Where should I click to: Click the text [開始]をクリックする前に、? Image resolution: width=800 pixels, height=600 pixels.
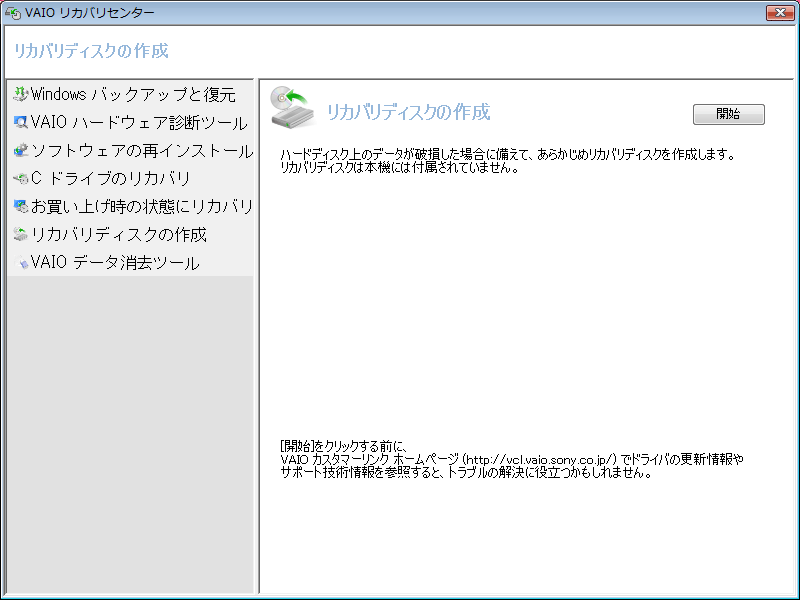(x=344, y=446)
